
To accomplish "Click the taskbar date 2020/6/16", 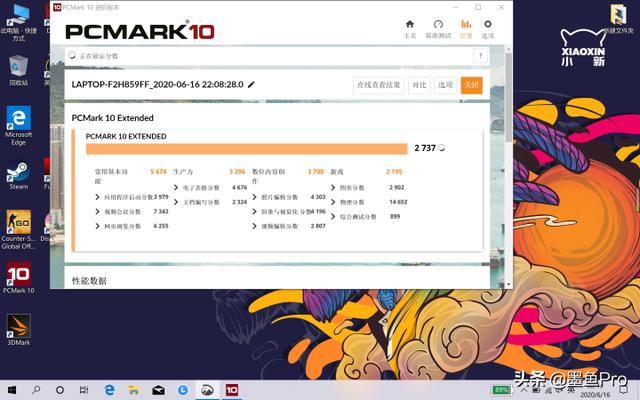I will [x=596, y=395].
